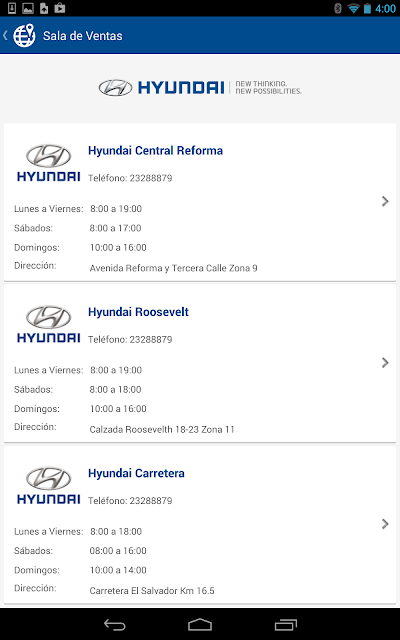Screen dimensions: 400x640
Task: Tap the Hyundai banner logo at top
Action: pos(200,88)
